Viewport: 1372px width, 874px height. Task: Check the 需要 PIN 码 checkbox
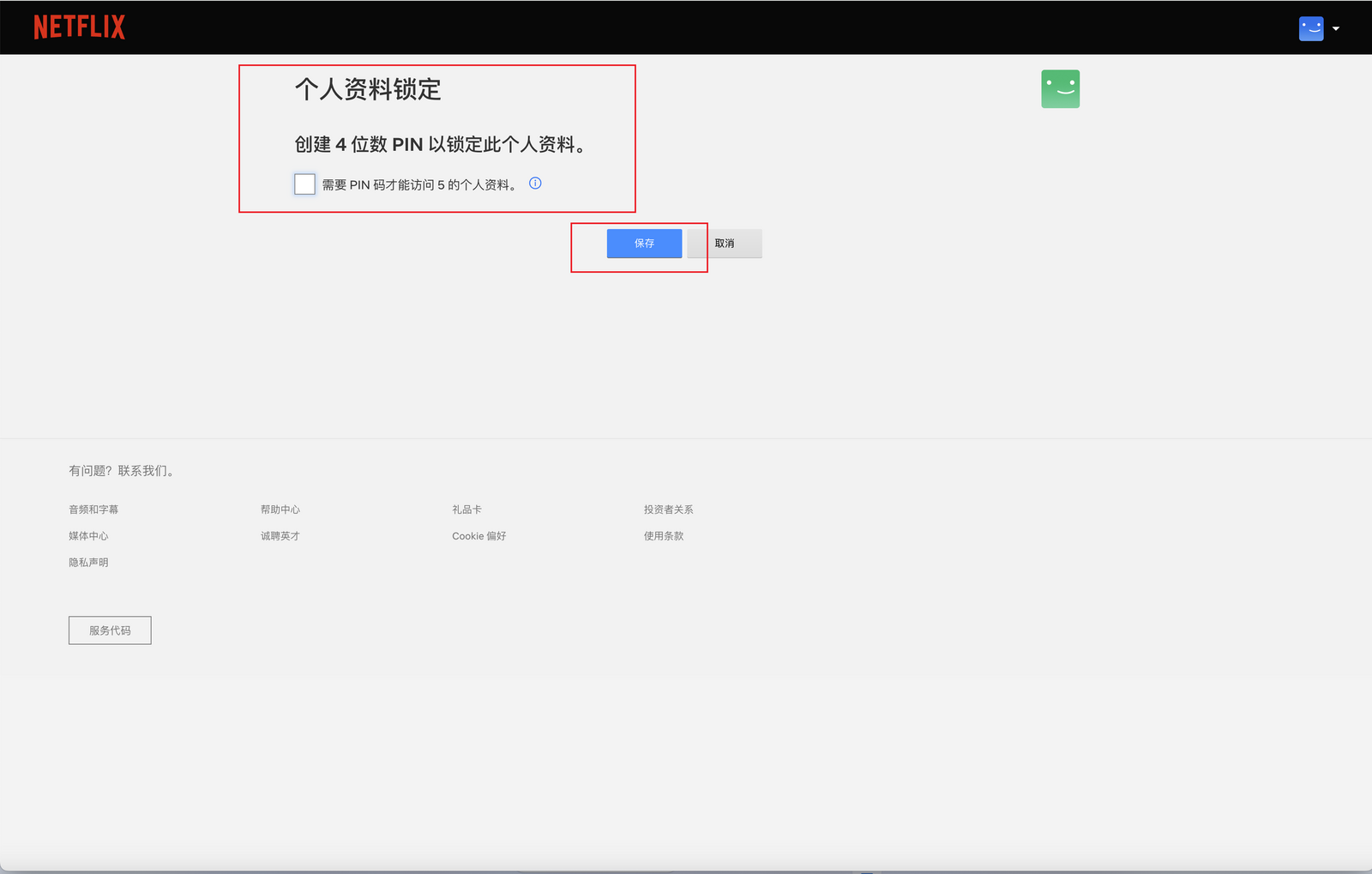click(304, 184)
